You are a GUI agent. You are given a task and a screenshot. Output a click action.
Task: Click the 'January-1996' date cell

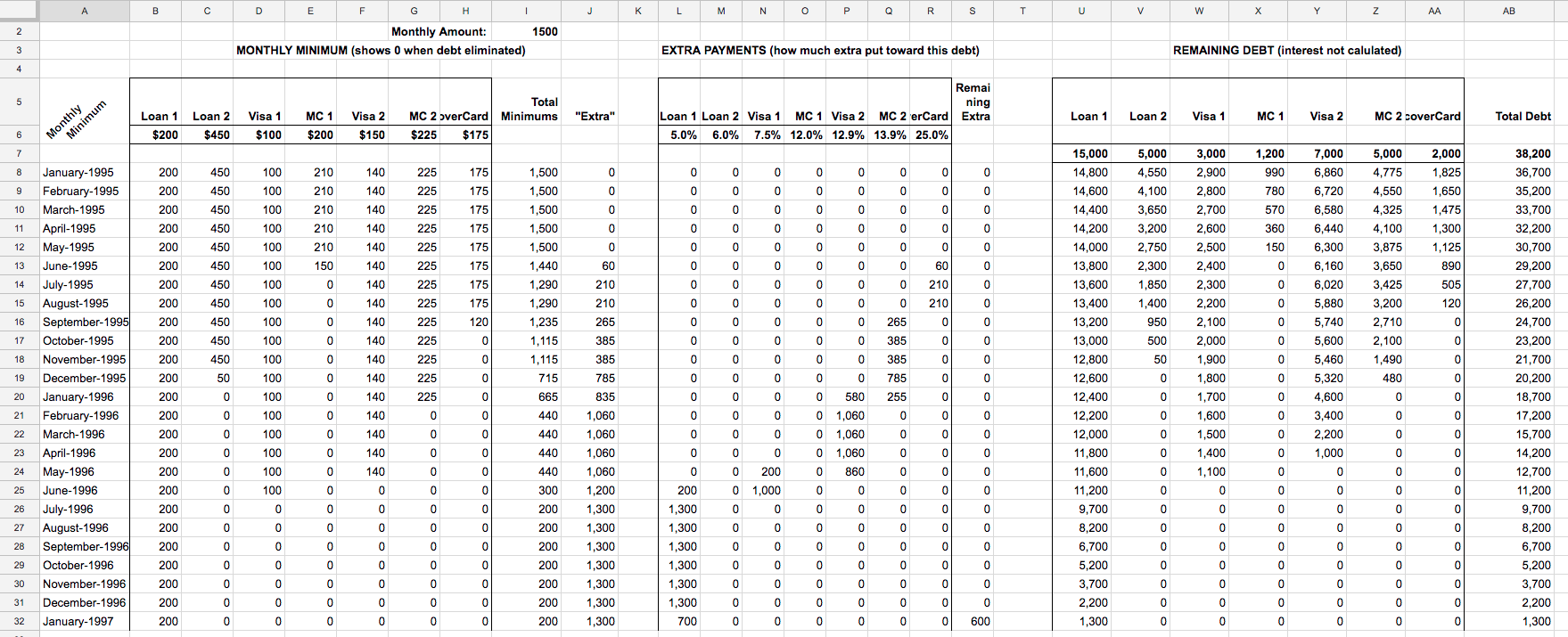[85, 396]
